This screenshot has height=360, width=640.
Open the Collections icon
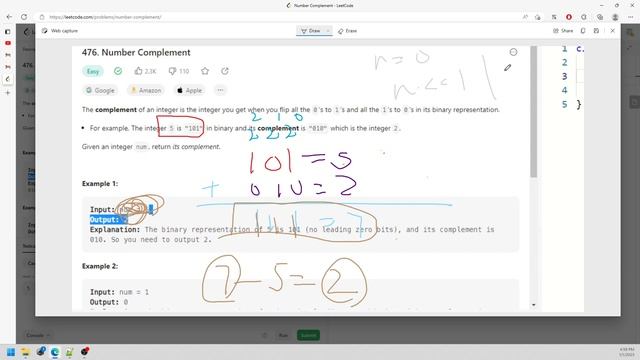(x=600, y=17)
